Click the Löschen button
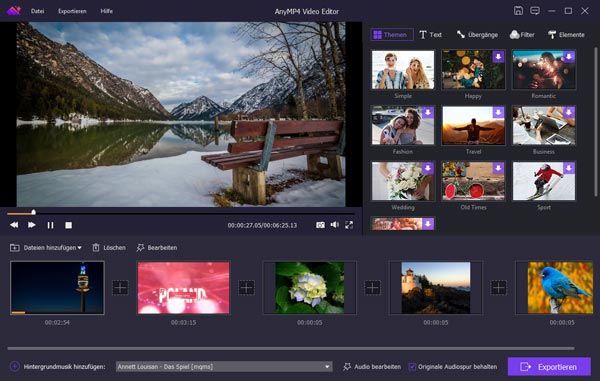Image resolution: width=600 pixels, height=381 pixels. pos(109,247)
